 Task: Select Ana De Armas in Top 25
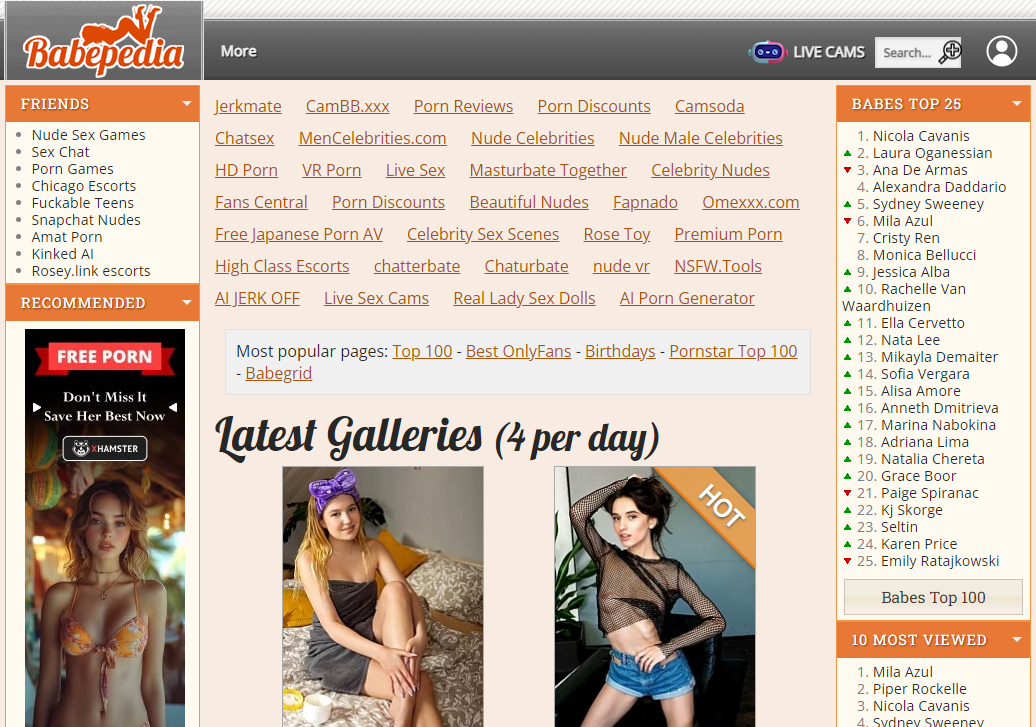tap(920, 170)
